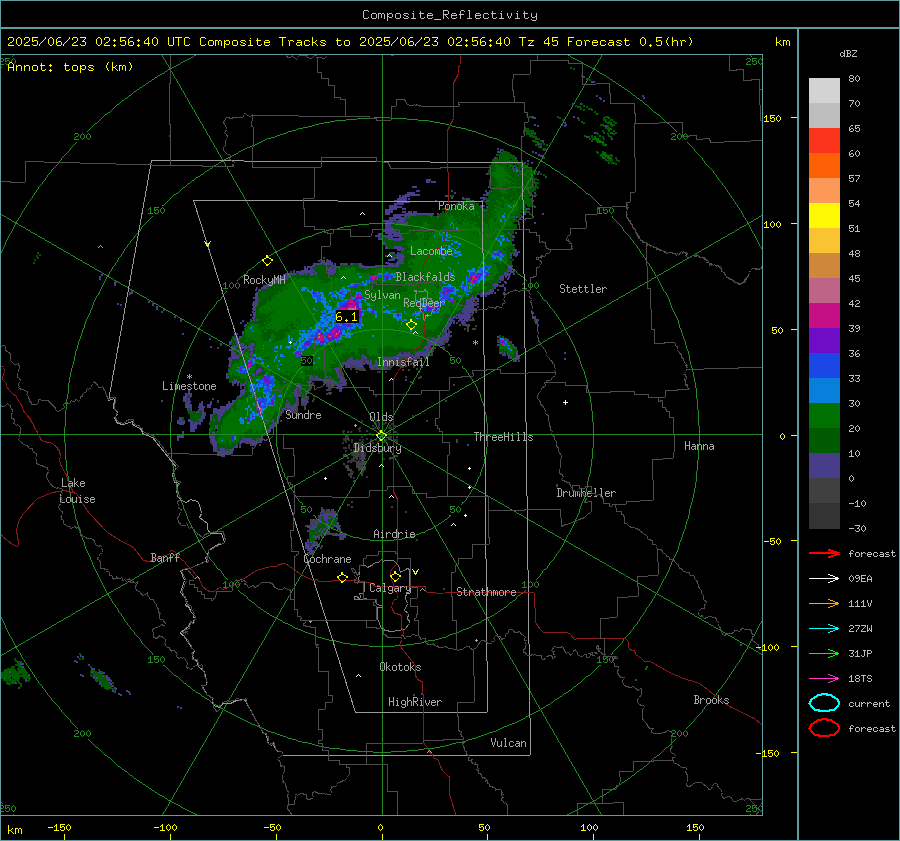900x841 pixels.
Task: Click the yellow diamond marker below RedDeer
Action: [411, 325]
